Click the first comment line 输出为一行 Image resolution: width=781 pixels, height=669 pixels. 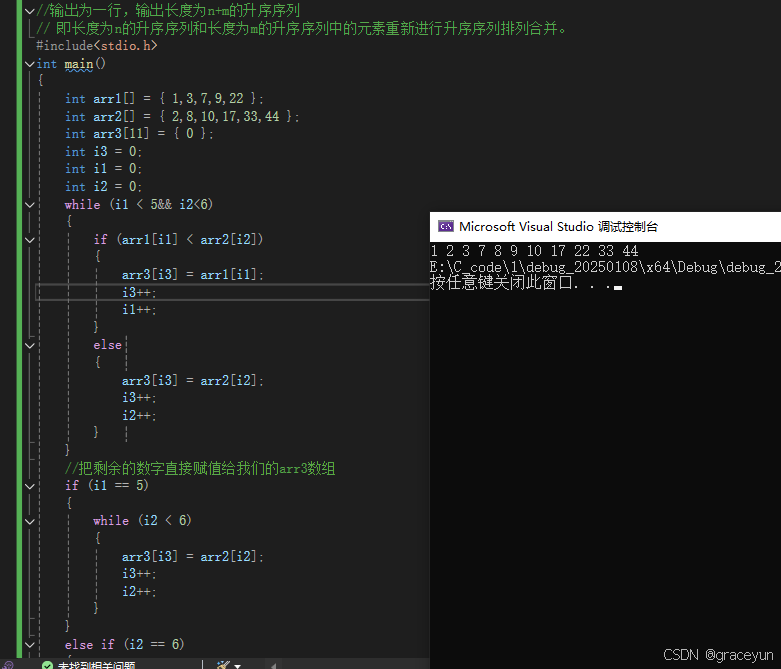(x=168, y=10)
